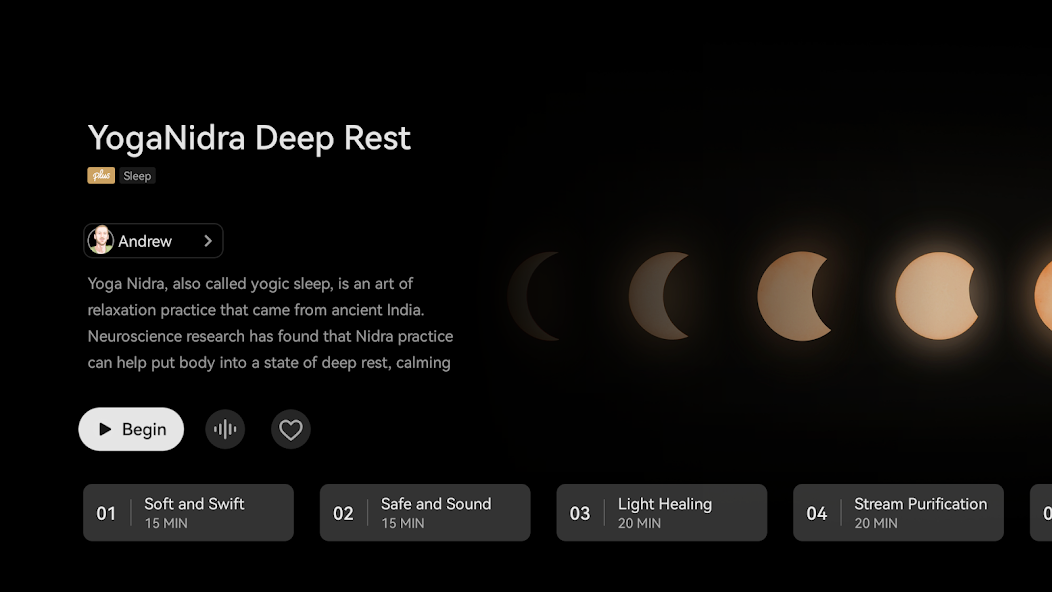Click the 04 number on Stream Purification card
The width and height of the screenshot is (1052, 592).
(817, 513)
